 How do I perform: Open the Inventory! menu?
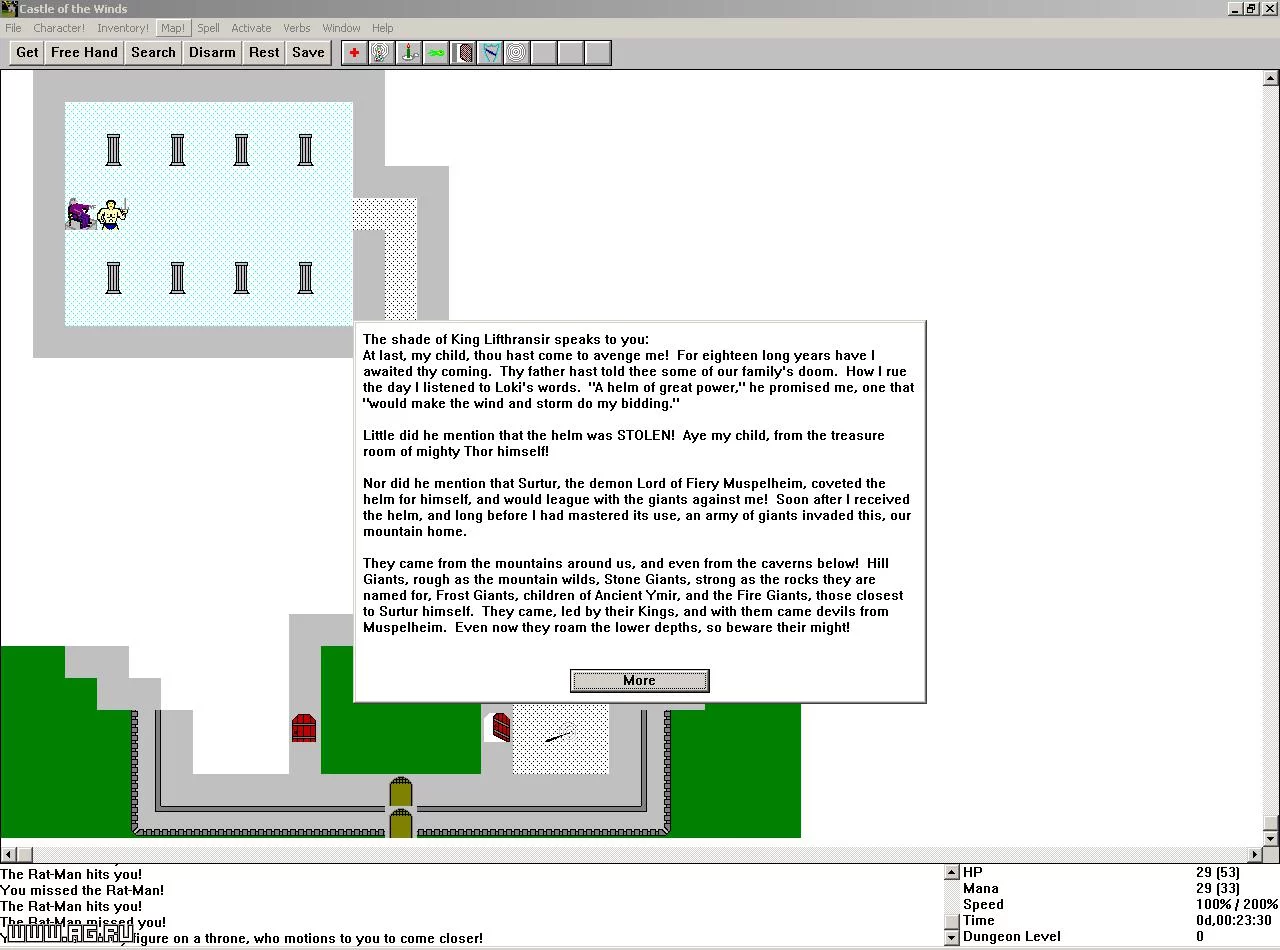pyautogui.click(x=123, y=28)
